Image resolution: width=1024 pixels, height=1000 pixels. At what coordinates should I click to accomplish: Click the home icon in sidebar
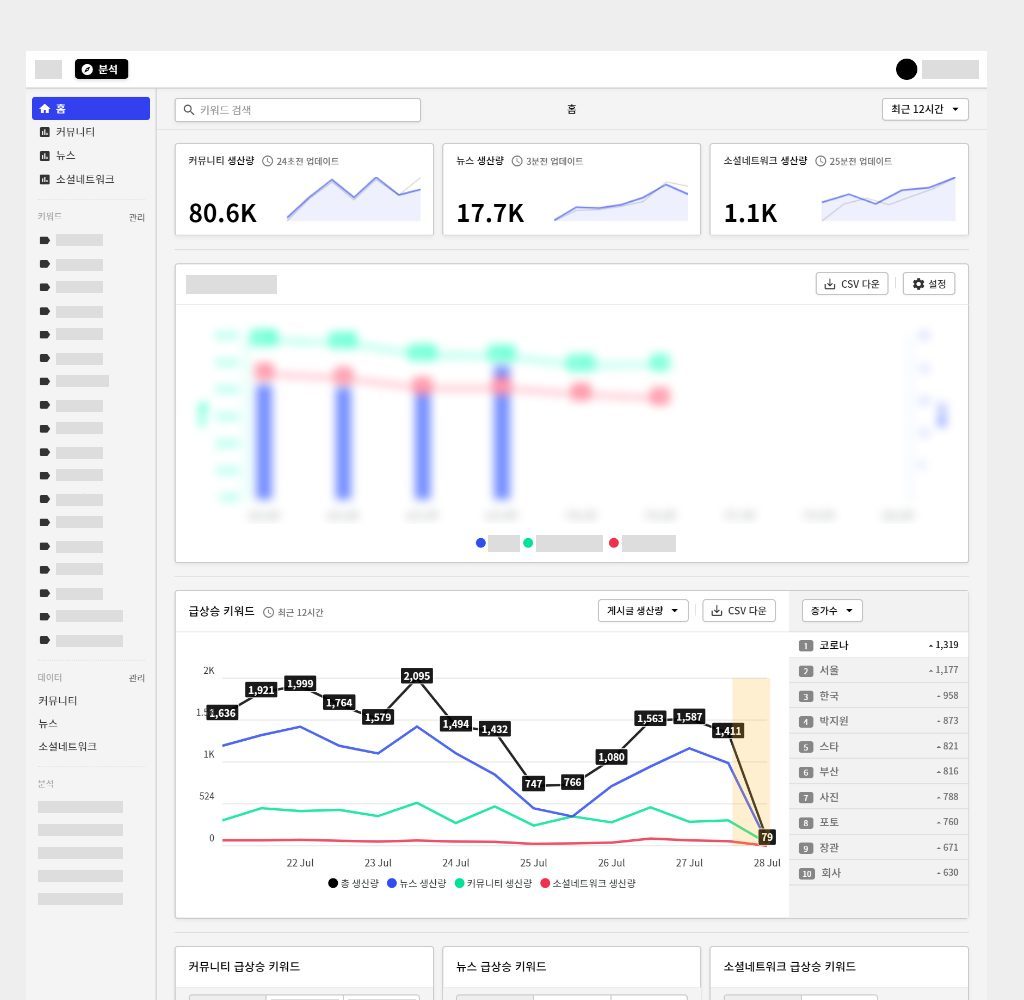click(x=44, y=109)
